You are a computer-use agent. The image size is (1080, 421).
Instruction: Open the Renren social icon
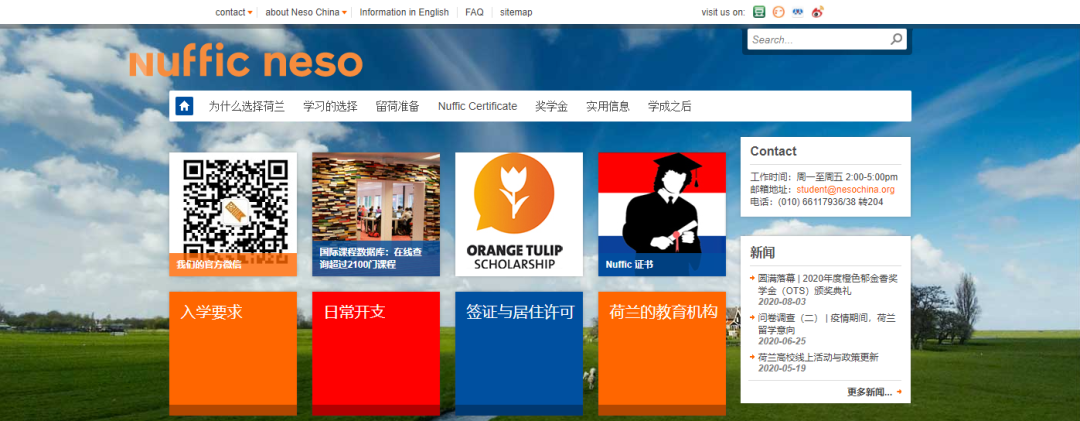(x=798, y=12)
